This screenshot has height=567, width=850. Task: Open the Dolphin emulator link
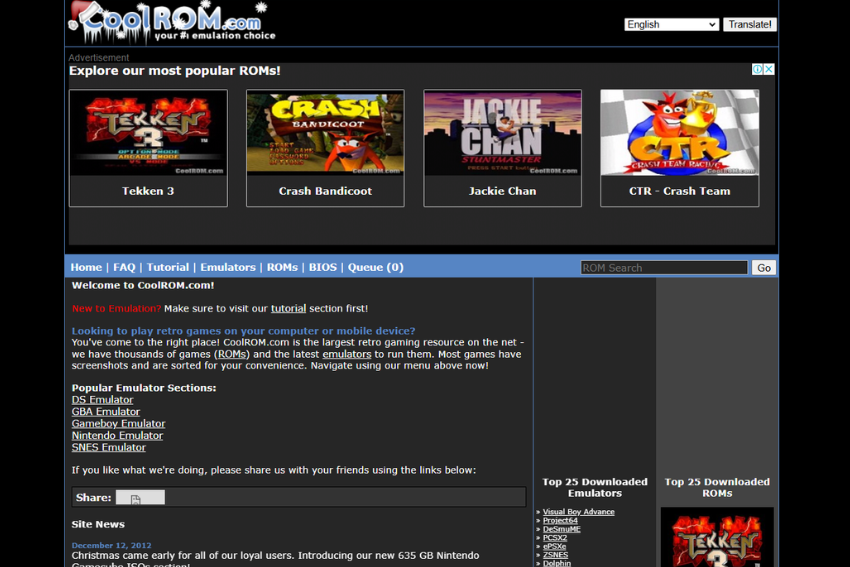(557, 563)
